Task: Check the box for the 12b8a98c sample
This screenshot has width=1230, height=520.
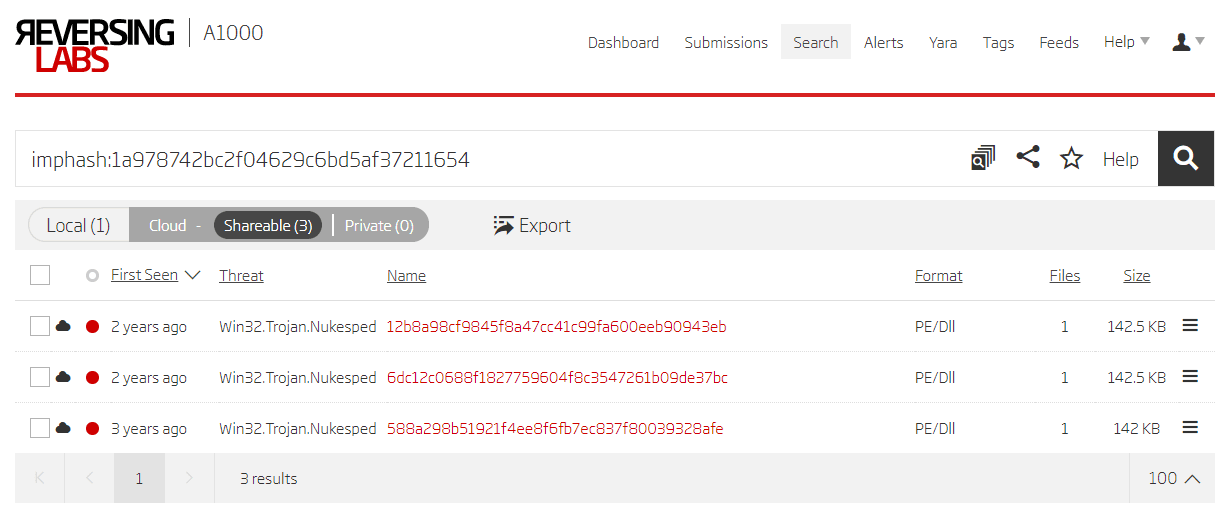Action: point(40,326)
